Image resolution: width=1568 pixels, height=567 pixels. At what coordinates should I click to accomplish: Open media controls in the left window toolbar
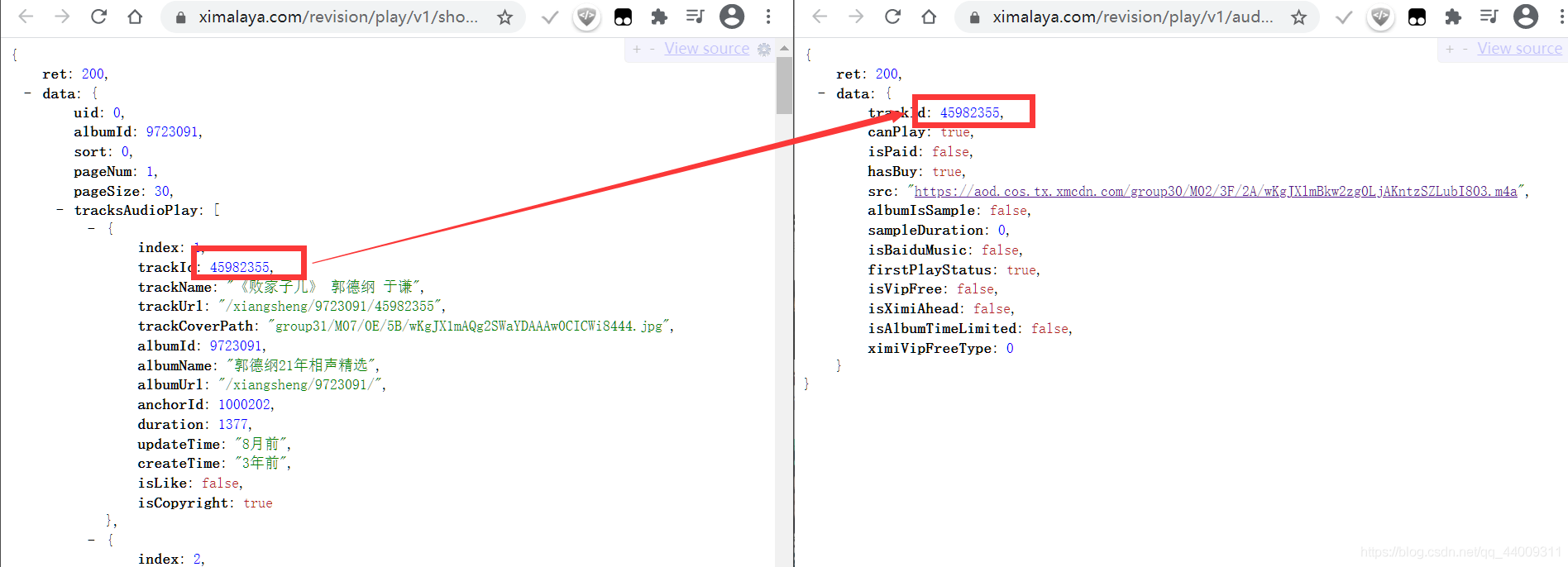tap(696, 17)
